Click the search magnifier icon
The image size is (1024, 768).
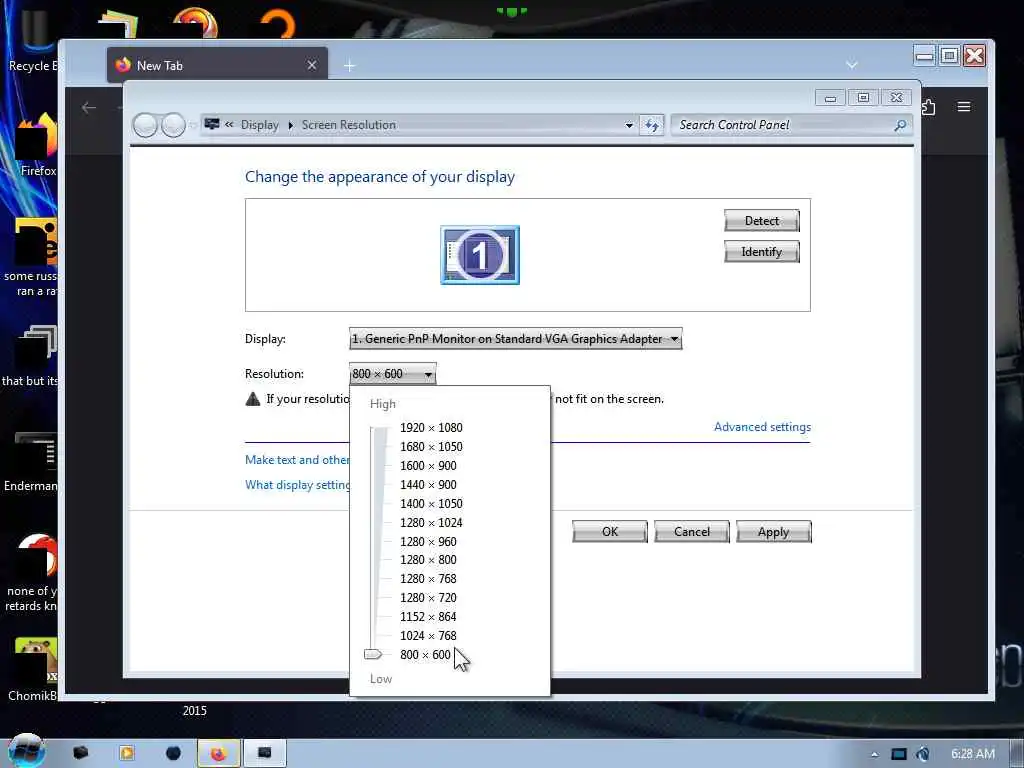900,125
